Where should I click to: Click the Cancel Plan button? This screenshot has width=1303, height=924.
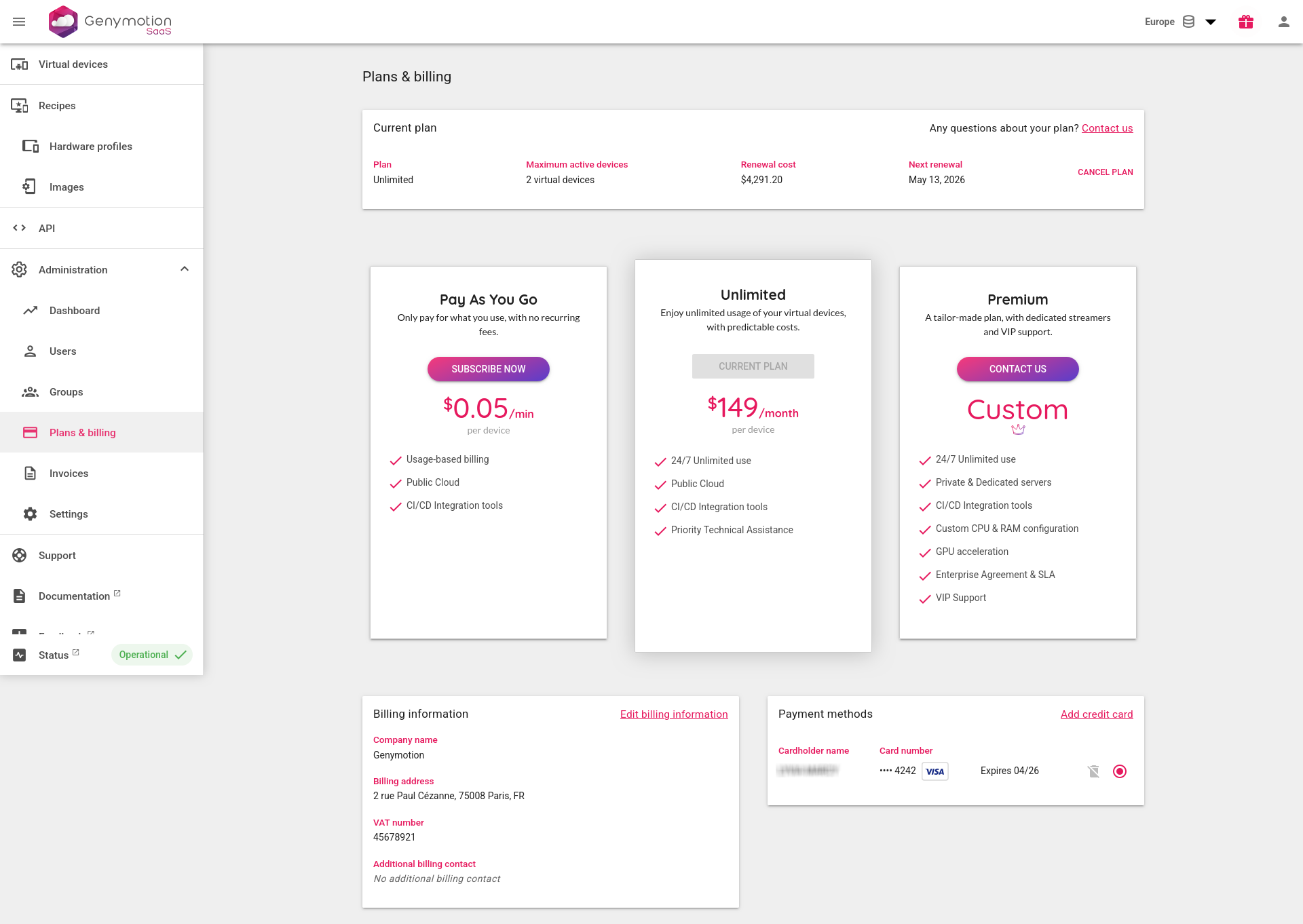tap(1105, 172)
